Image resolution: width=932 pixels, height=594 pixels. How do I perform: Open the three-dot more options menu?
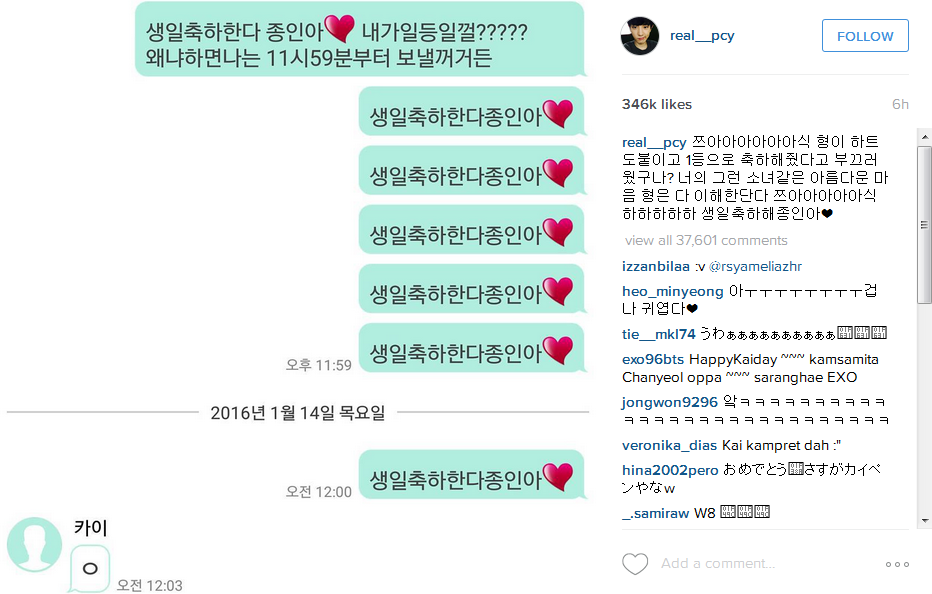click(897, 564)
